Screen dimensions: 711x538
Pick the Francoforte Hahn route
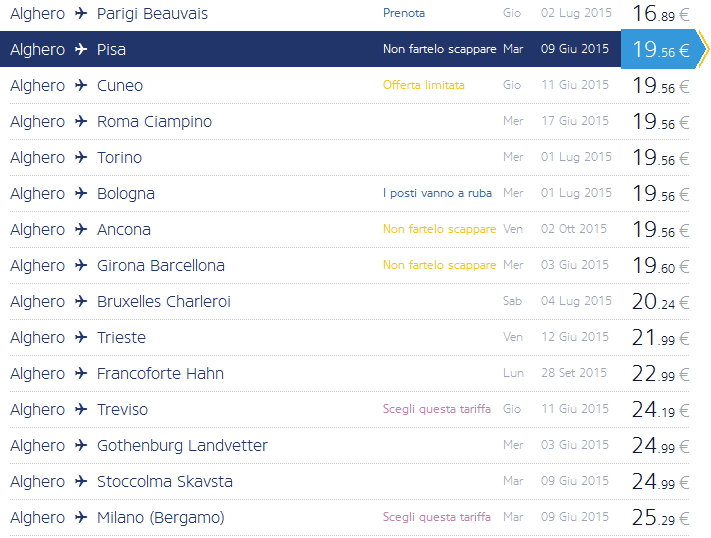[160, 373]
